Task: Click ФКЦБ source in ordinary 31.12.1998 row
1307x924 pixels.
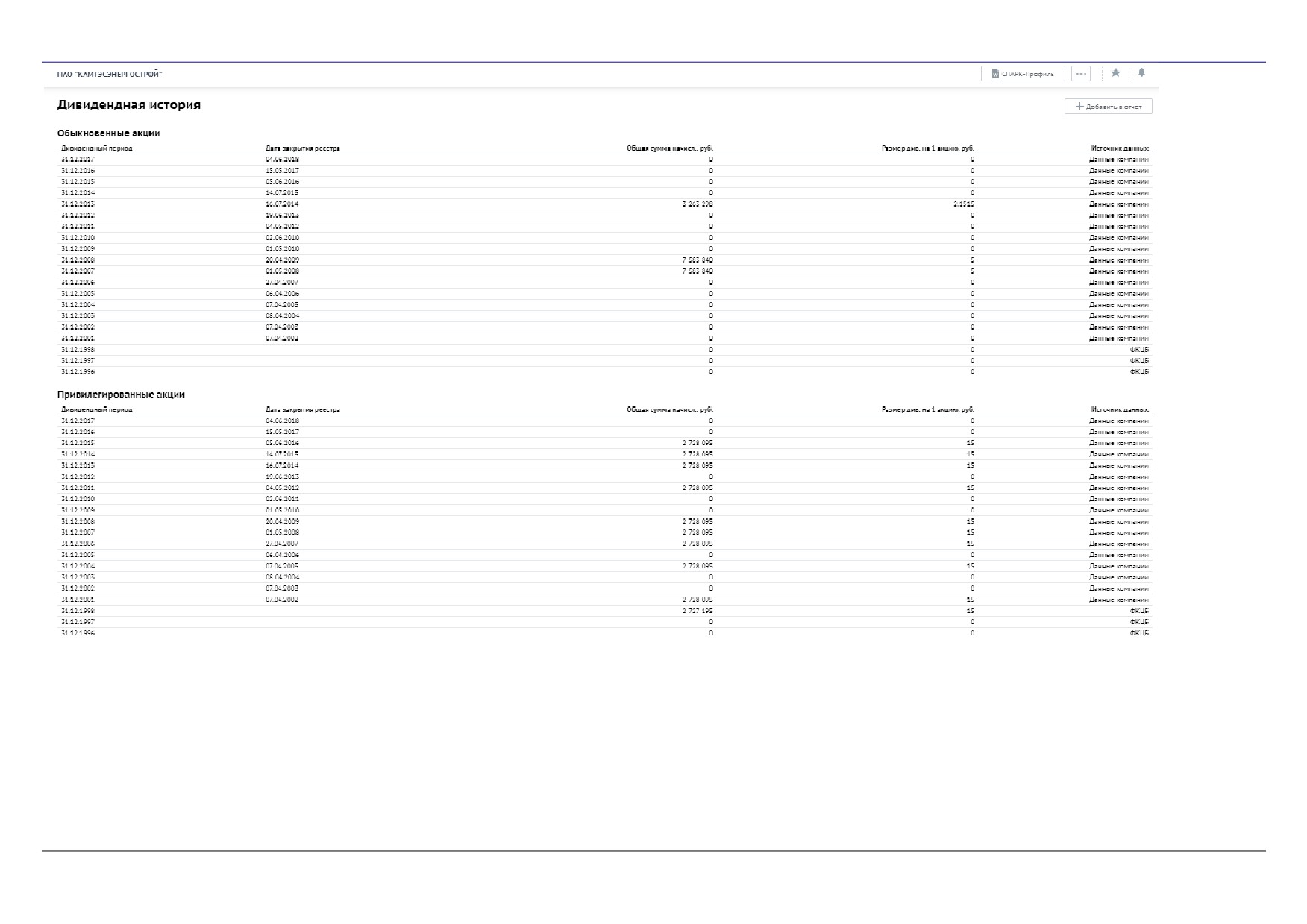Action: coord(1139,350)
